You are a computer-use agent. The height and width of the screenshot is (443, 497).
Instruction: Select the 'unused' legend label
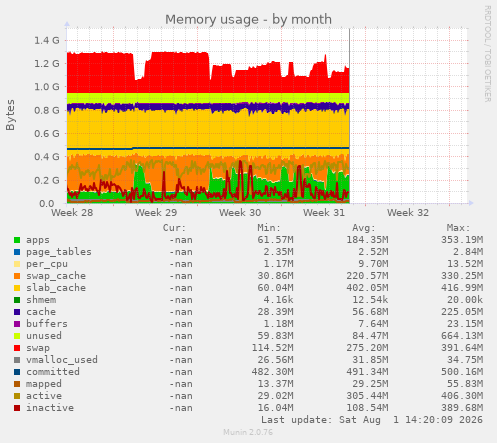tap(44, 336)
